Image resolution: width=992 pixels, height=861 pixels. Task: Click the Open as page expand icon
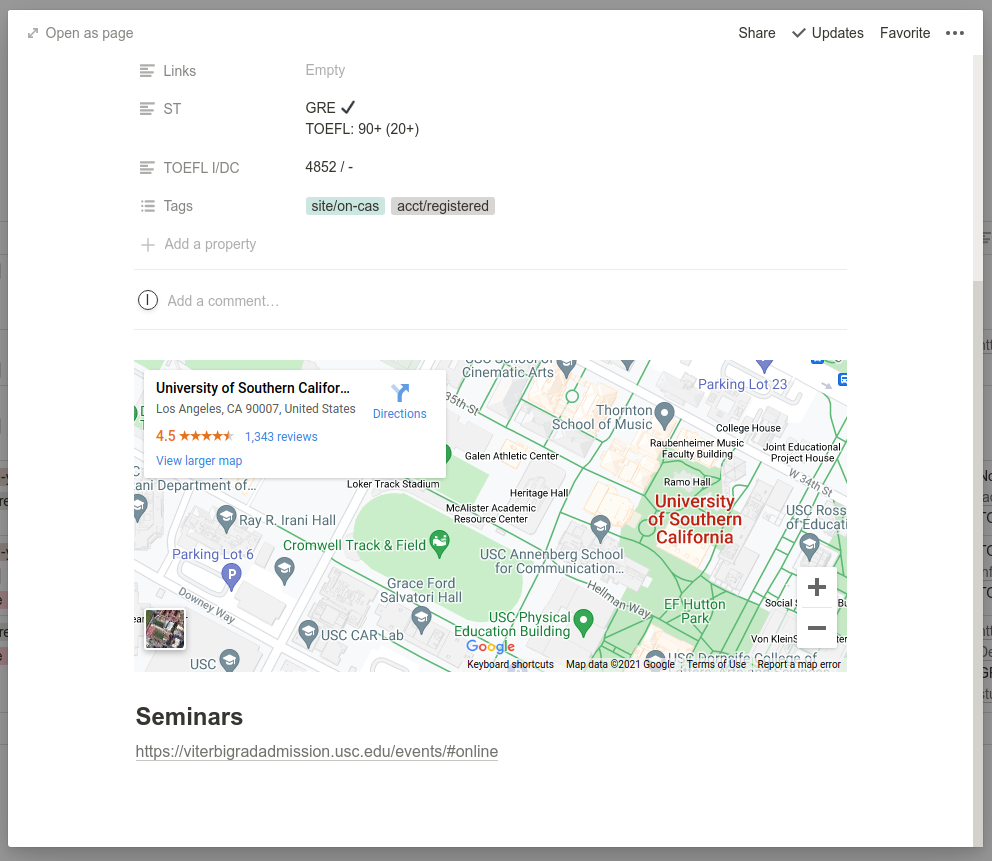[x=33, y=33]
